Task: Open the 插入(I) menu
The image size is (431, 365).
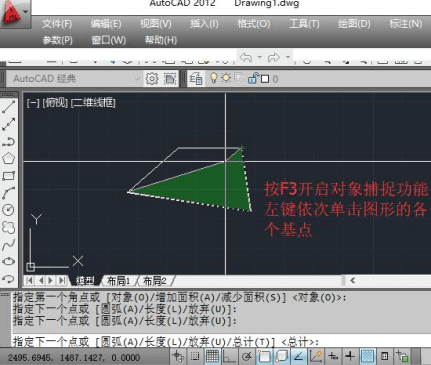Action: [204, 24]
